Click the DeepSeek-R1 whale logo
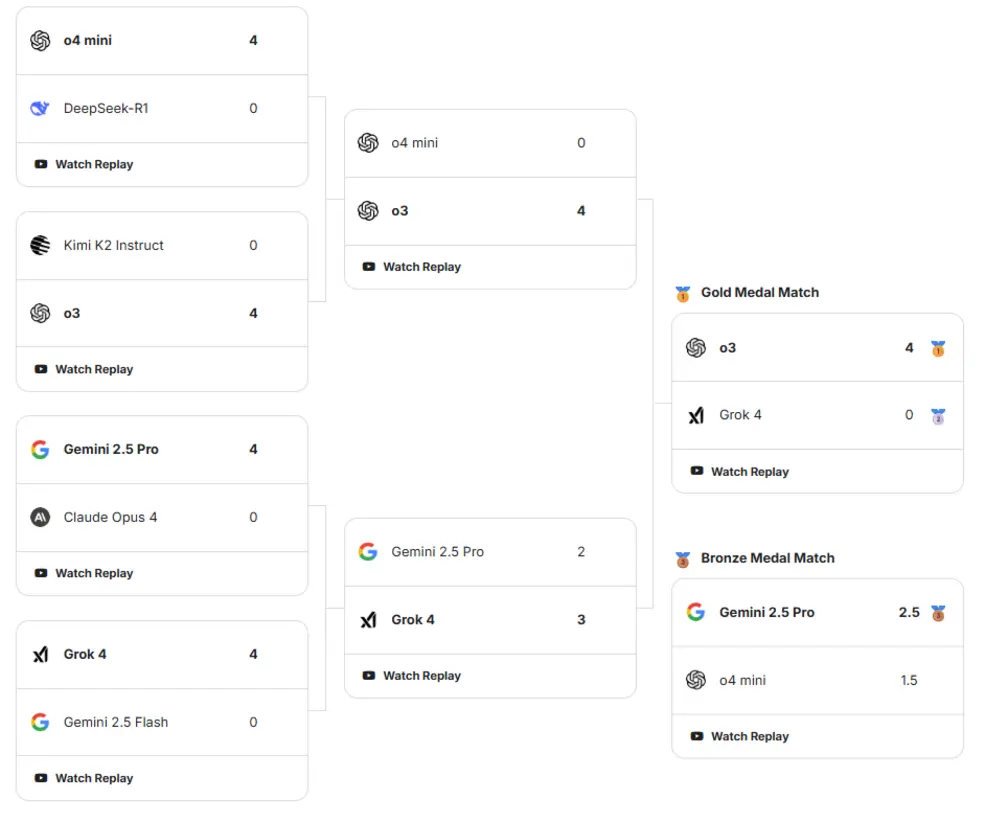 [x=40, y=108]
